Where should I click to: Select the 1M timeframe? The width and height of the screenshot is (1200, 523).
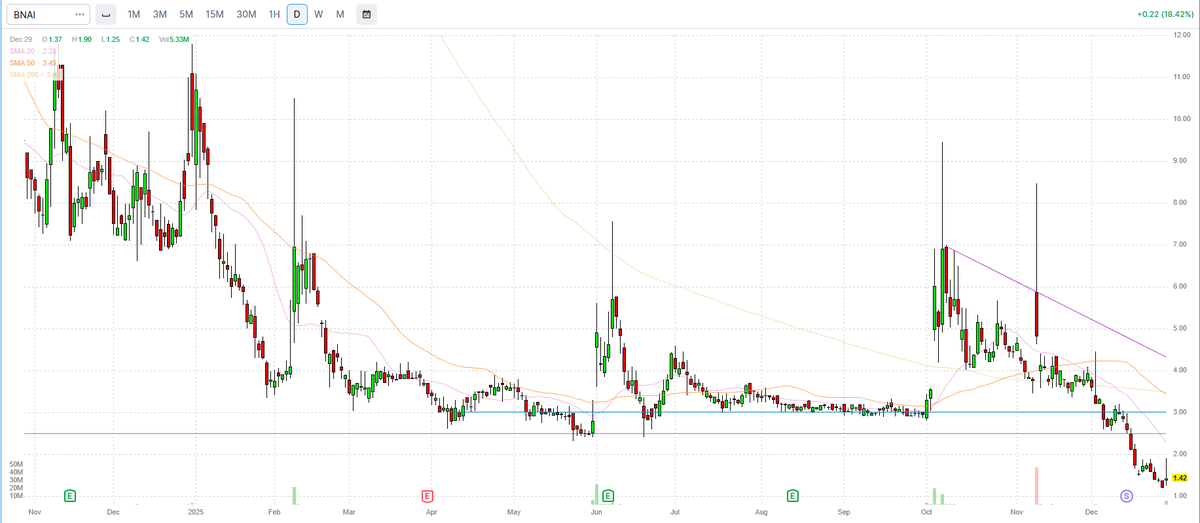pyautogui.click(x=134, y=15)
